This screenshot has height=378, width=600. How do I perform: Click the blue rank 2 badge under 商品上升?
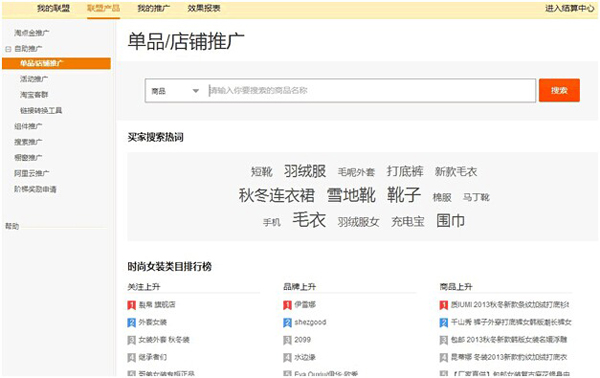coord(443,323)
